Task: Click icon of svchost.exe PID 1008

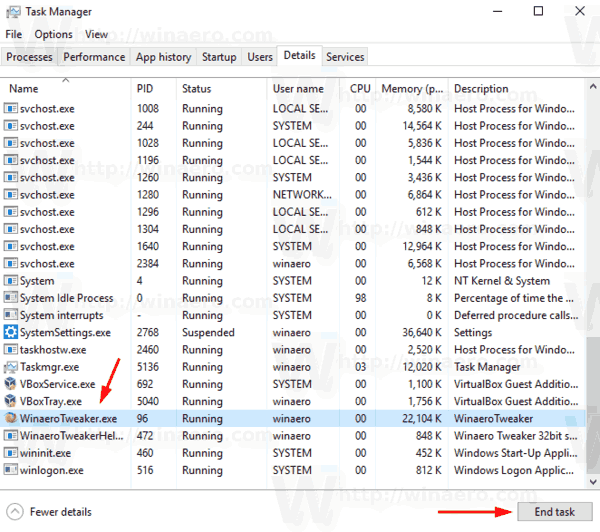Action: (10, 108)
